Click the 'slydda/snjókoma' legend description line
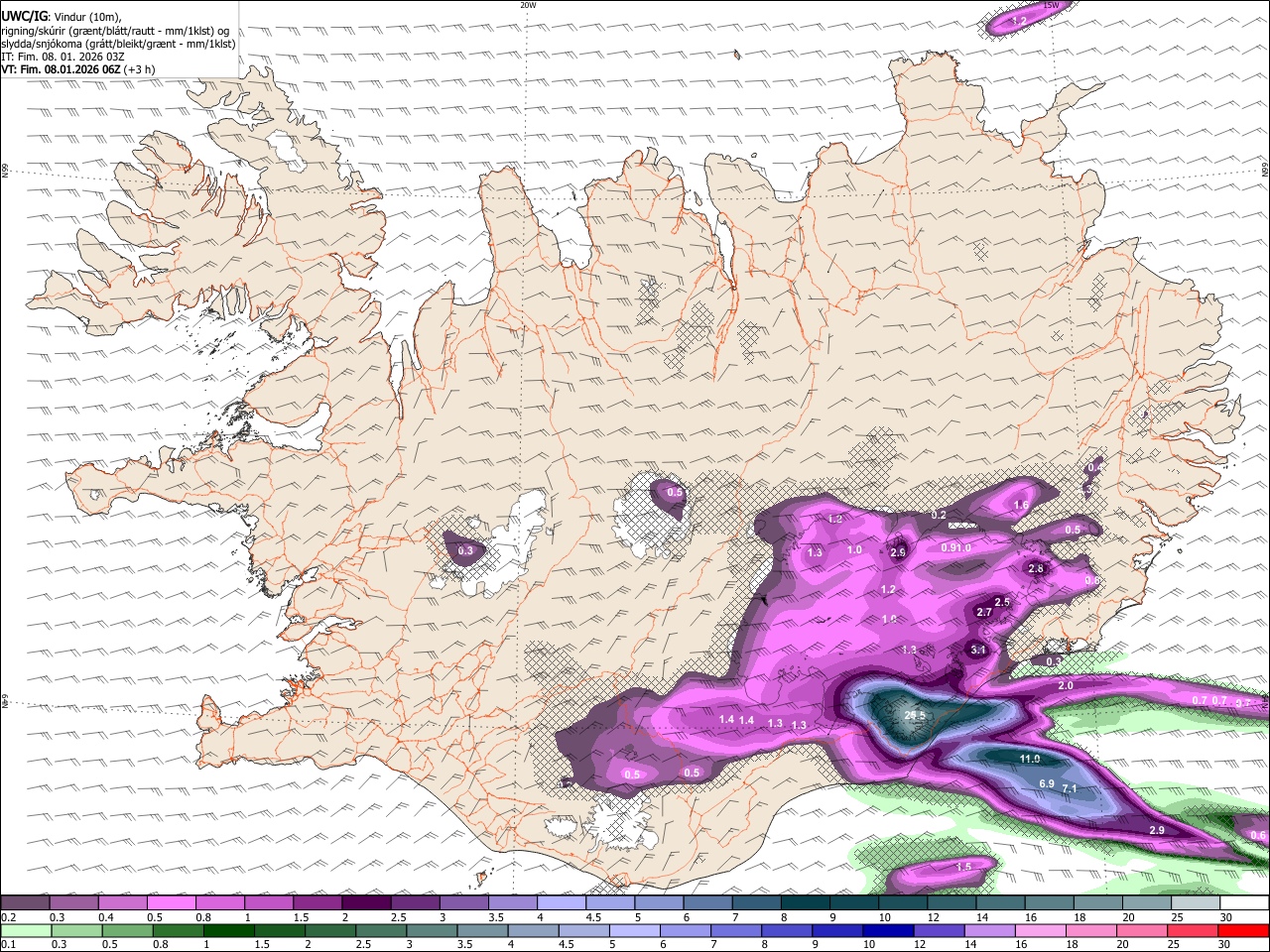This screenshot has height=952, width=1270. click(x=118, y=44)
